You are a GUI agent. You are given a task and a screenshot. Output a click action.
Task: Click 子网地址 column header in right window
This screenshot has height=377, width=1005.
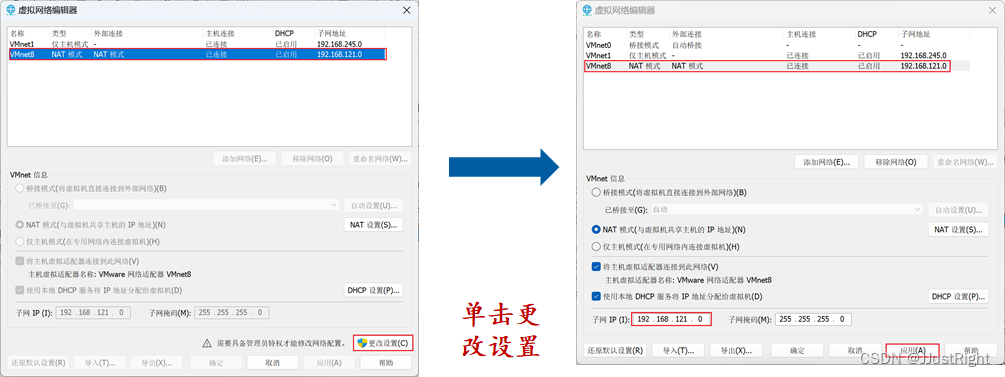915,34
